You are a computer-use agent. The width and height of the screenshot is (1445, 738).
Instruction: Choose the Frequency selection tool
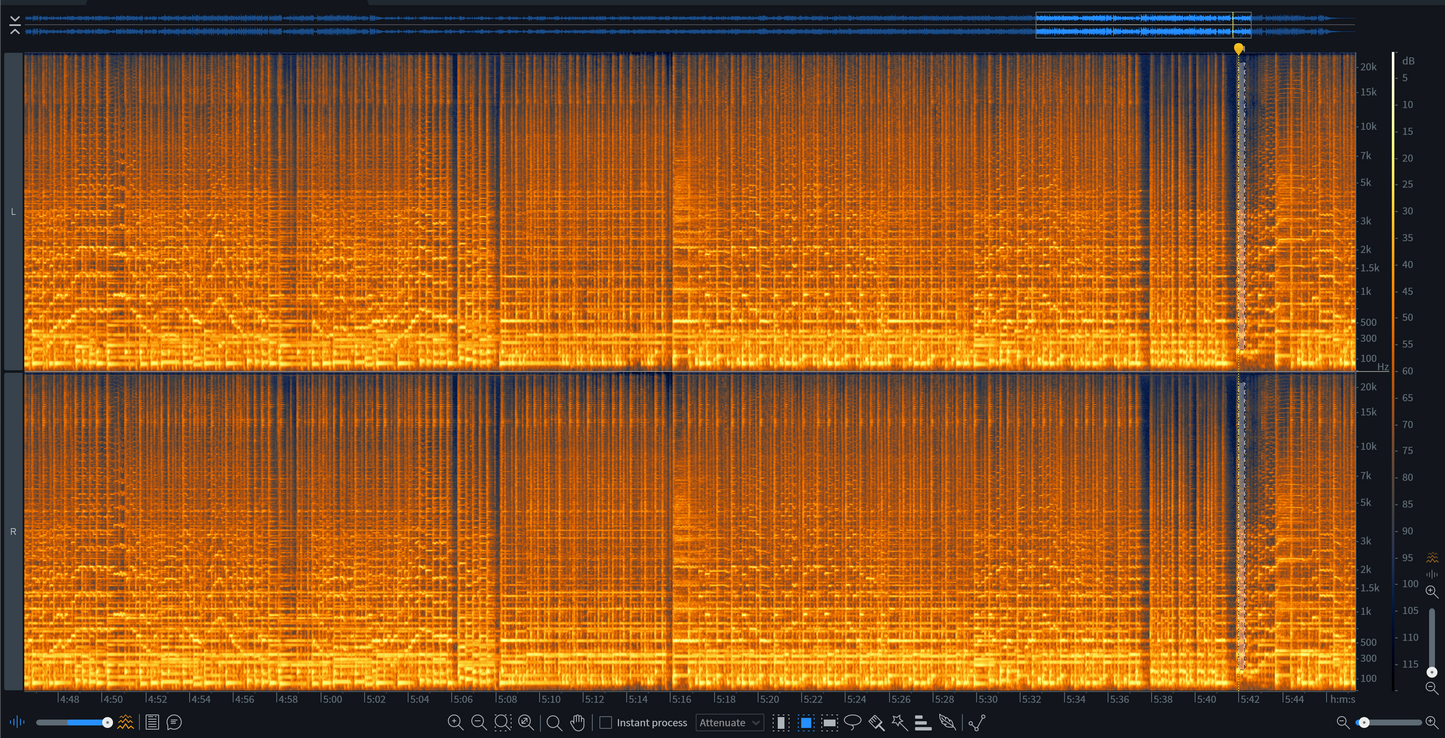(829, 722)
